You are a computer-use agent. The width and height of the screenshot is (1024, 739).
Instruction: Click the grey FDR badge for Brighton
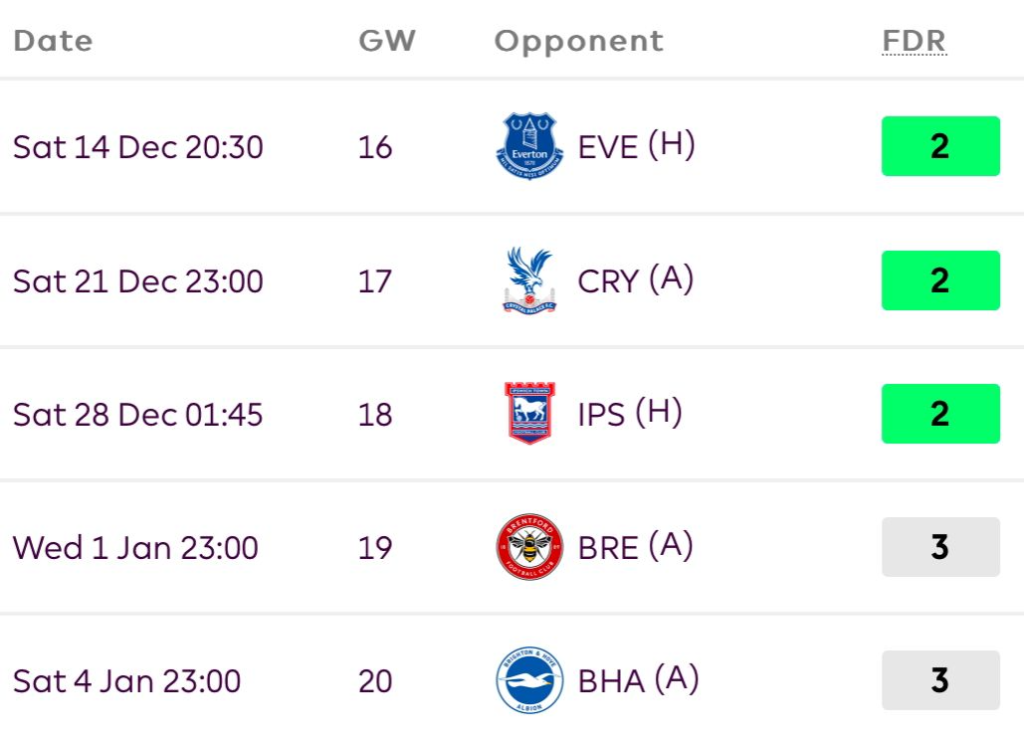(940, 681)
